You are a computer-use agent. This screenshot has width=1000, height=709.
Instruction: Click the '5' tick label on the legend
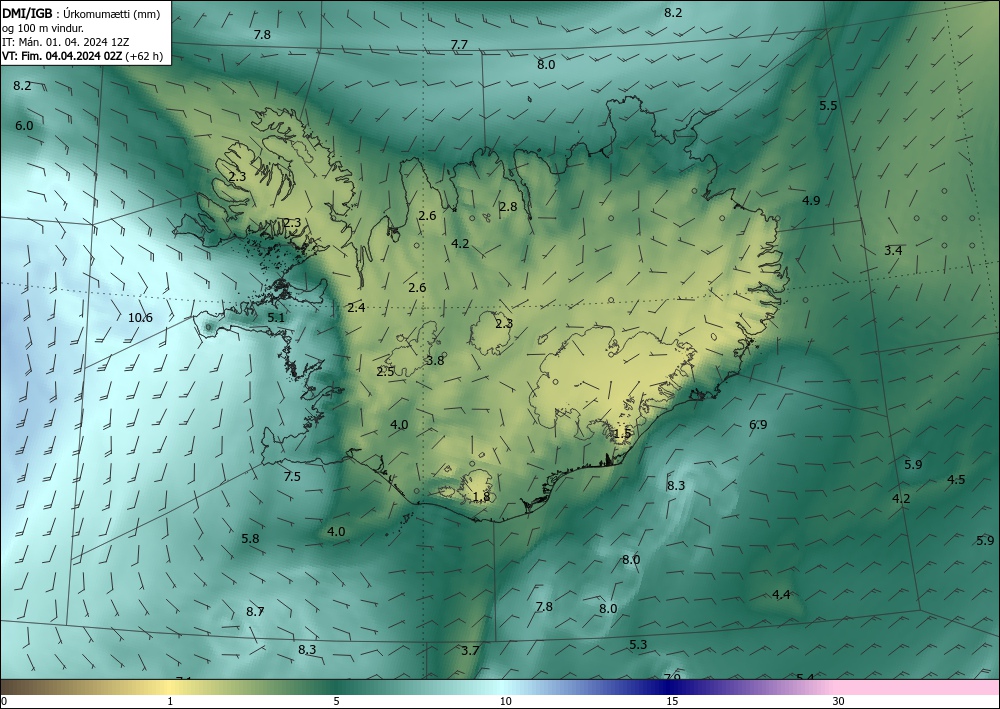(337, 702)
